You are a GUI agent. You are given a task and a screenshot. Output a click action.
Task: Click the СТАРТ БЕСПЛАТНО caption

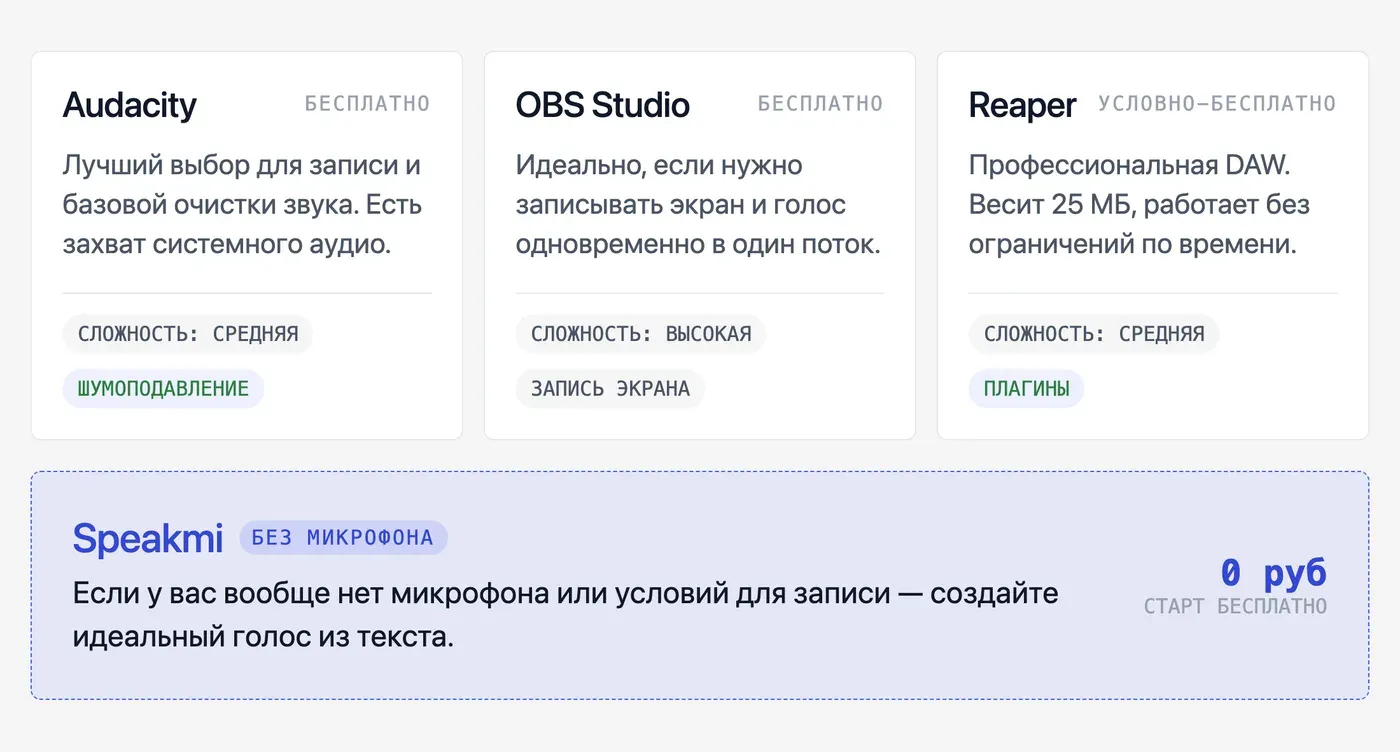1235,606
